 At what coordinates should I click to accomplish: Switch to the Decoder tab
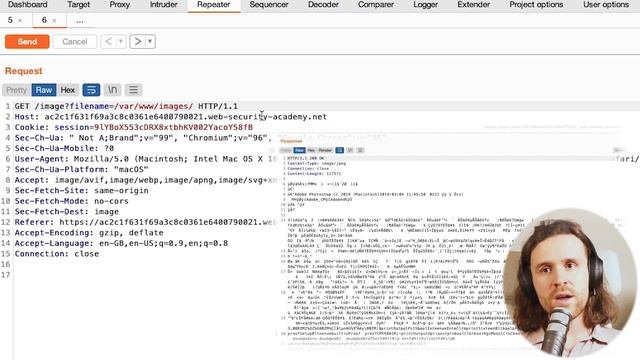(323, 5)
